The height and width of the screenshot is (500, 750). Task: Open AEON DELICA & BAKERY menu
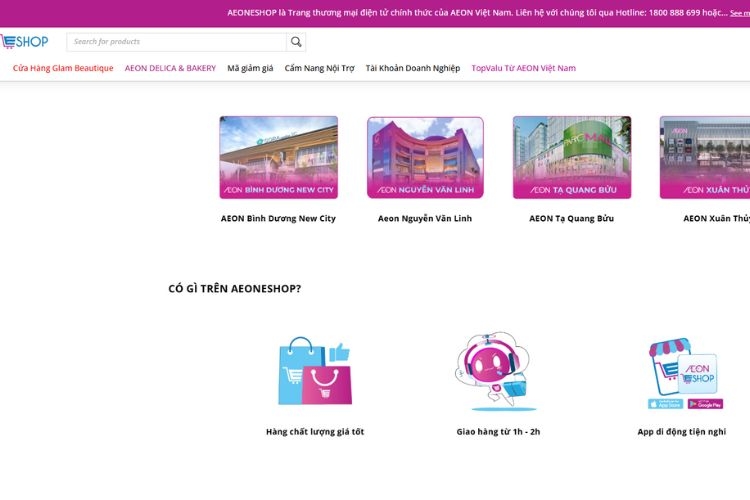click(x=170, y=68)
